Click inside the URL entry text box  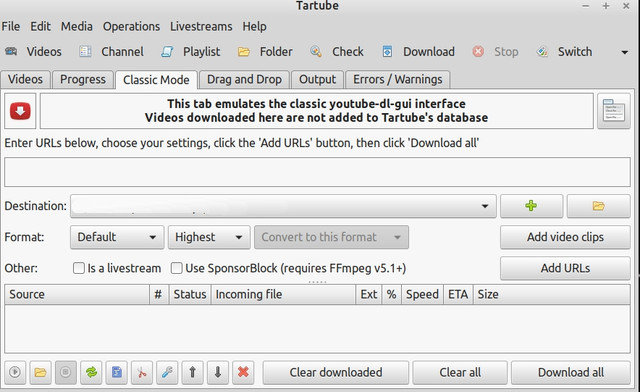click(317, 172)
